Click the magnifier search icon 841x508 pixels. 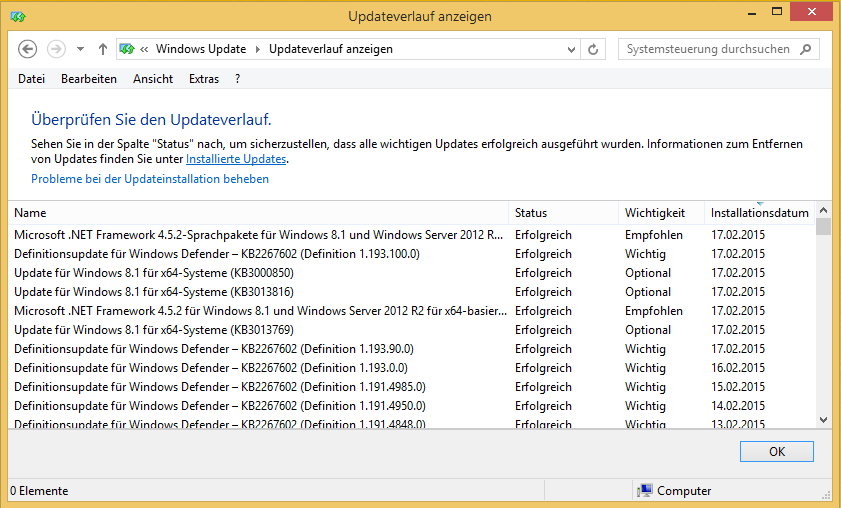[x=806, y=49]
